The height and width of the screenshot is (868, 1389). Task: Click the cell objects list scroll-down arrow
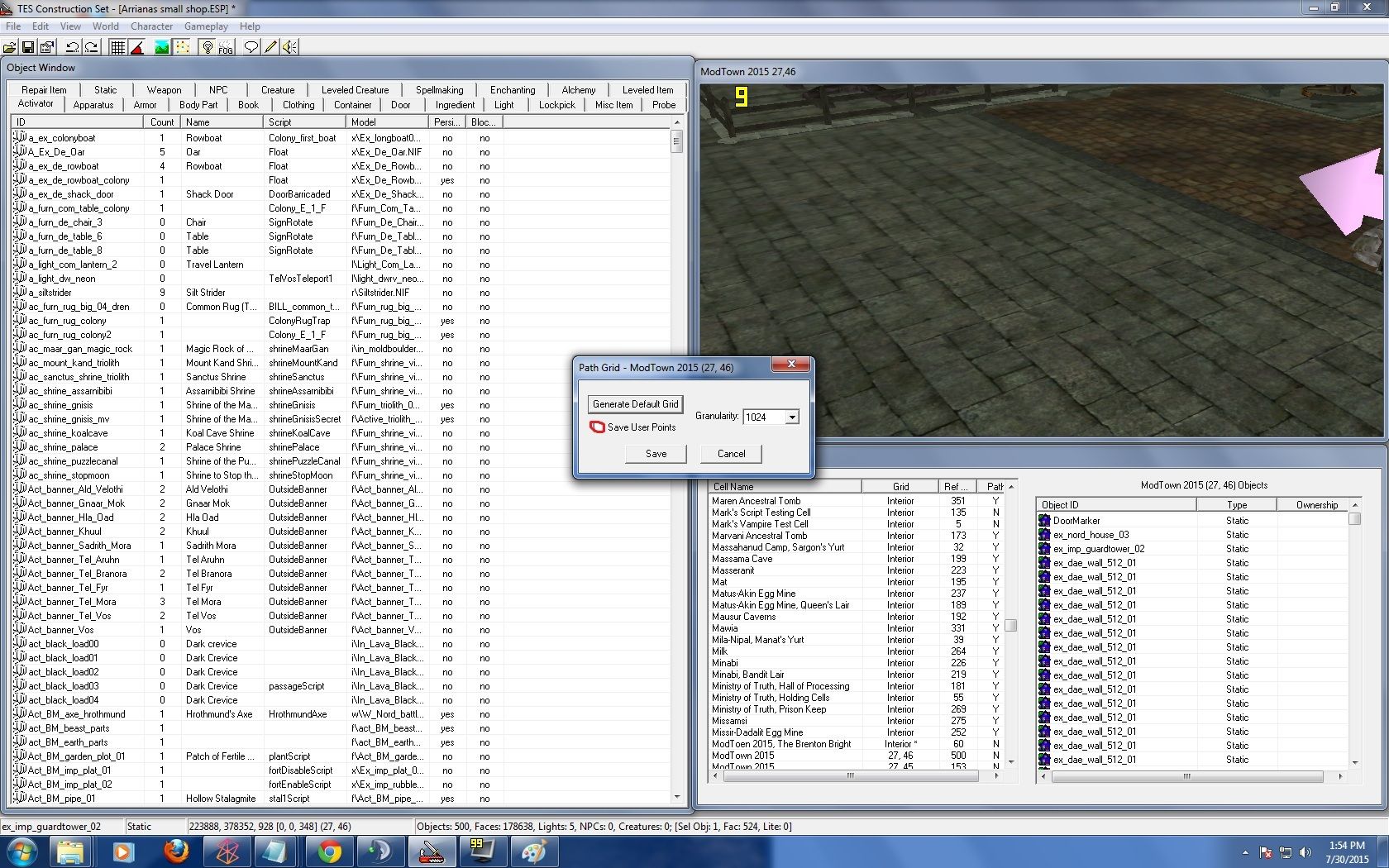click(x=1354, y=762)
